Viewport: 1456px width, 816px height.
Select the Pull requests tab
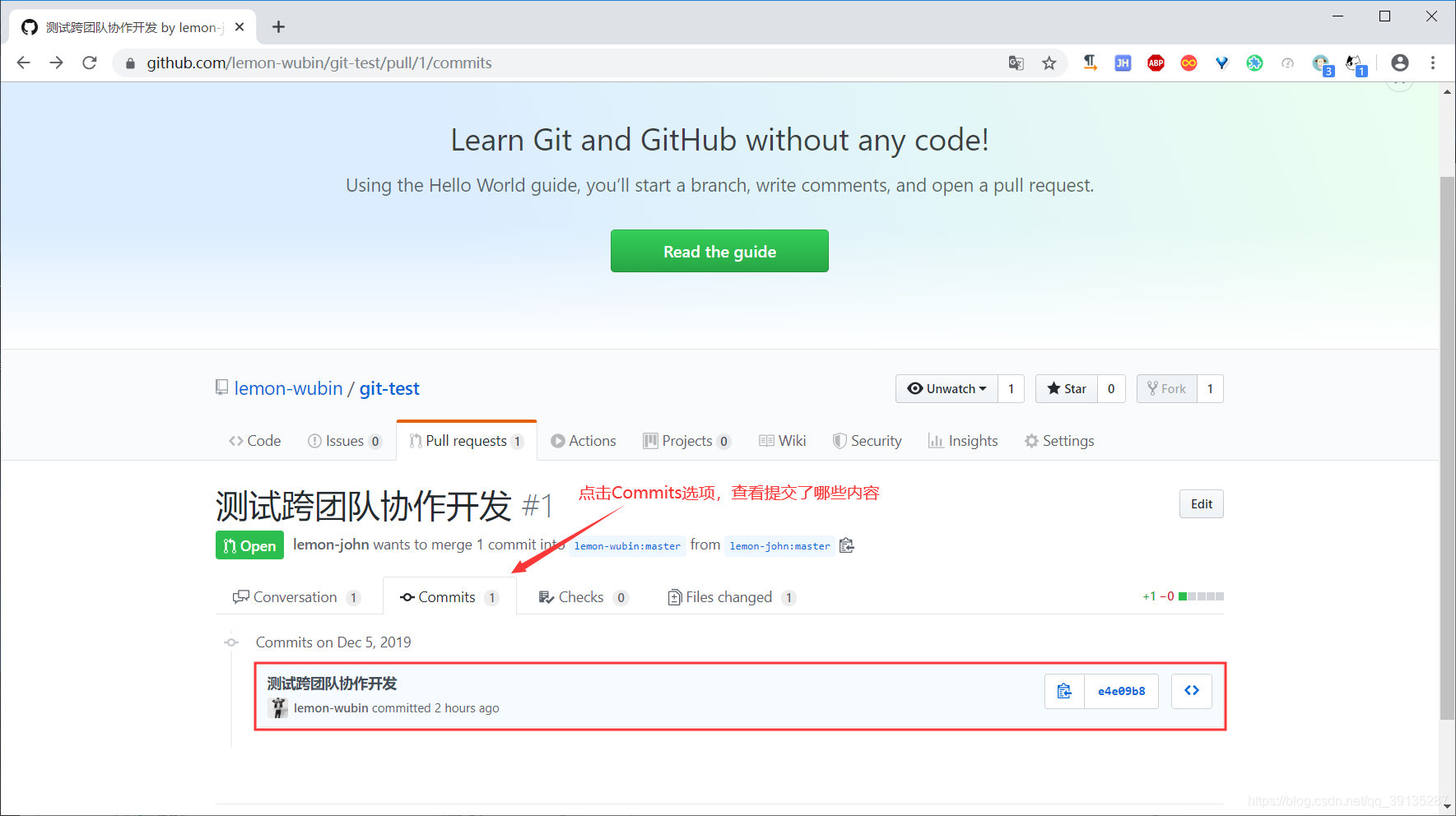tap(467, 441)
